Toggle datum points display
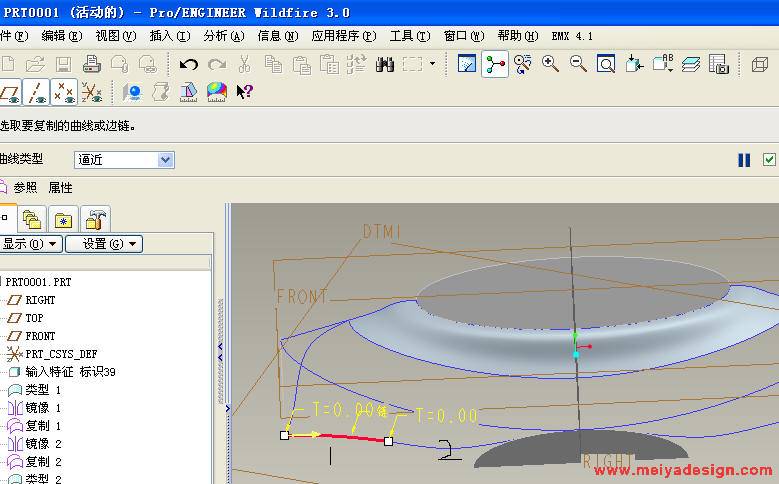Viewport: 779px width, 484px height. [x=64, y=92]
